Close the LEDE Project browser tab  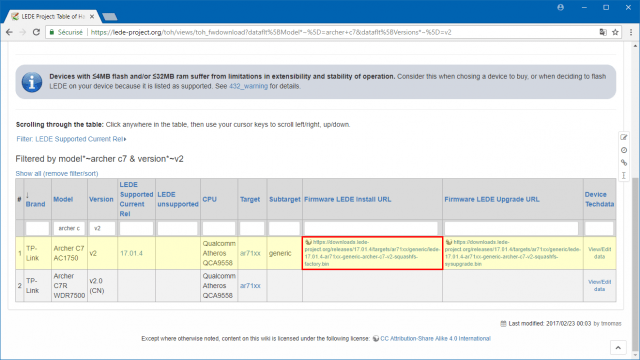click(92, 16)
